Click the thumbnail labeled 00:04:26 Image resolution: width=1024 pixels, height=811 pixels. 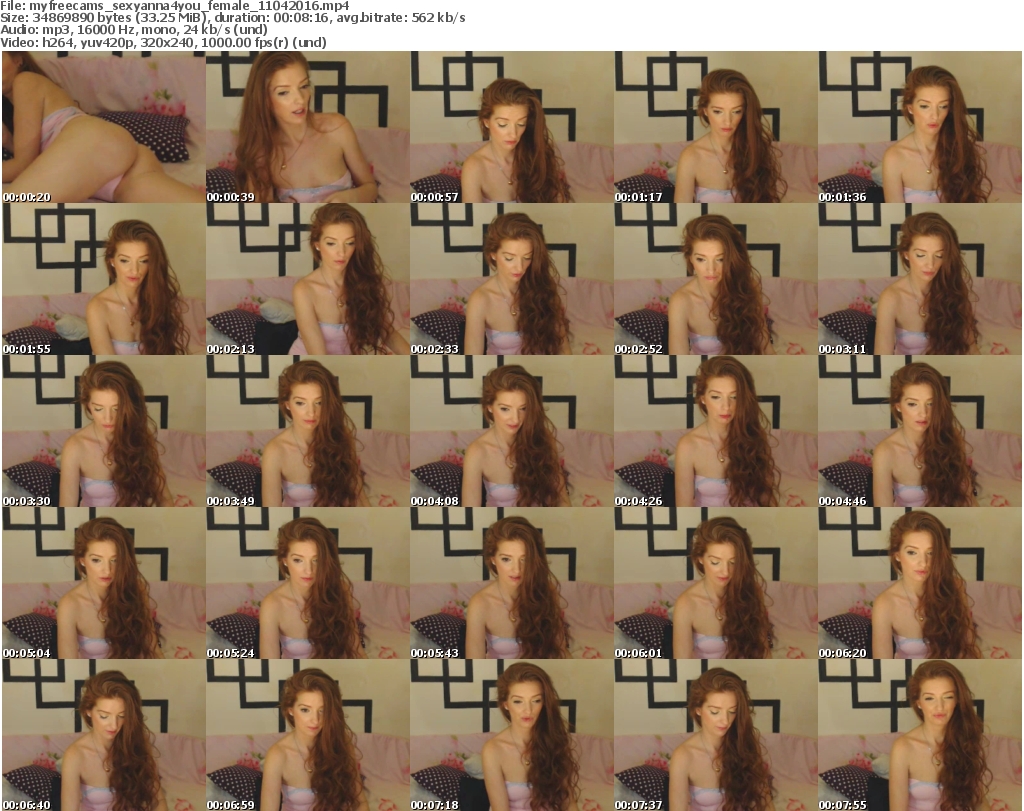[716, 432]
